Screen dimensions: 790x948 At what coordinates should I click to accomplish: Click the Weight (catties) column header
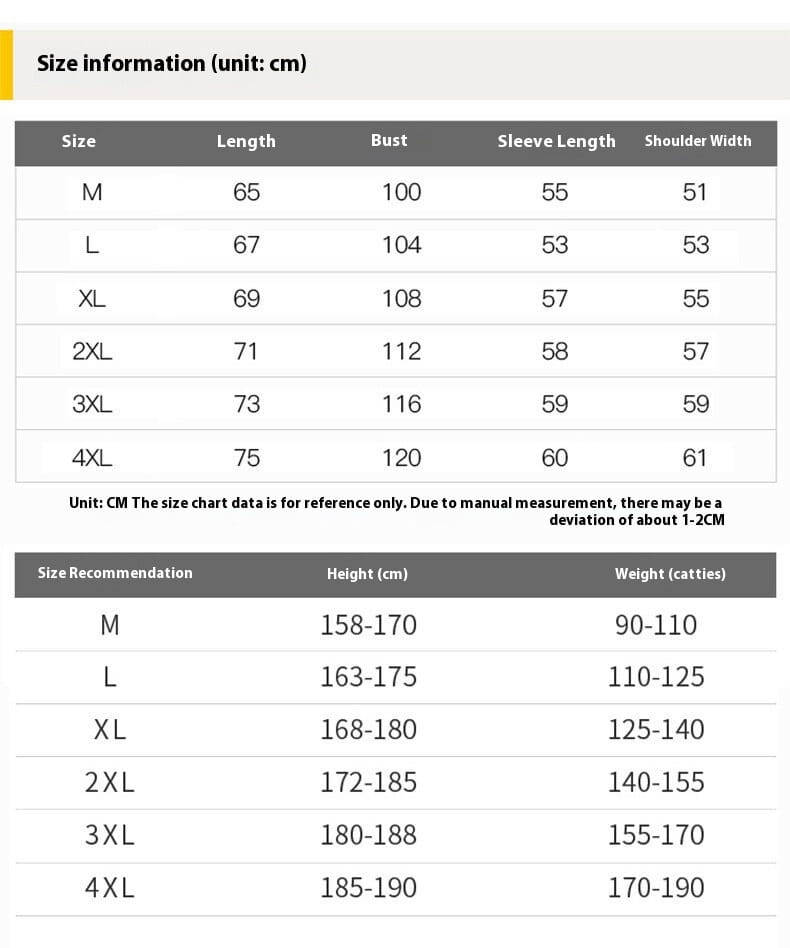click(670, 574)
